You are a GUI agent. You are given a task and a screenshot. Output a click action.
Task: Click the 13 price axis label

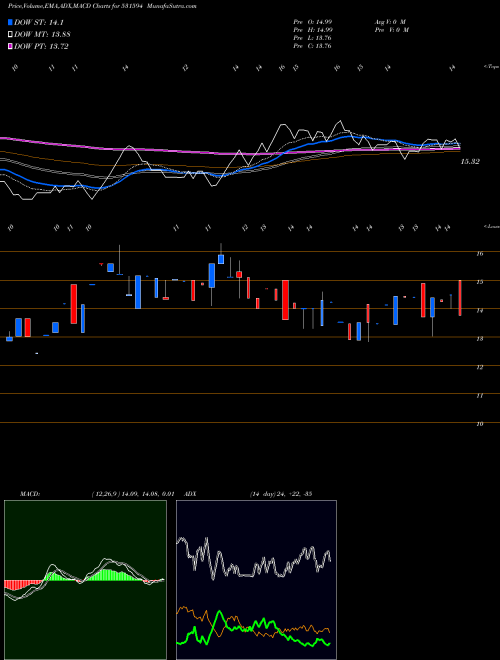click(x=479, y=338)
